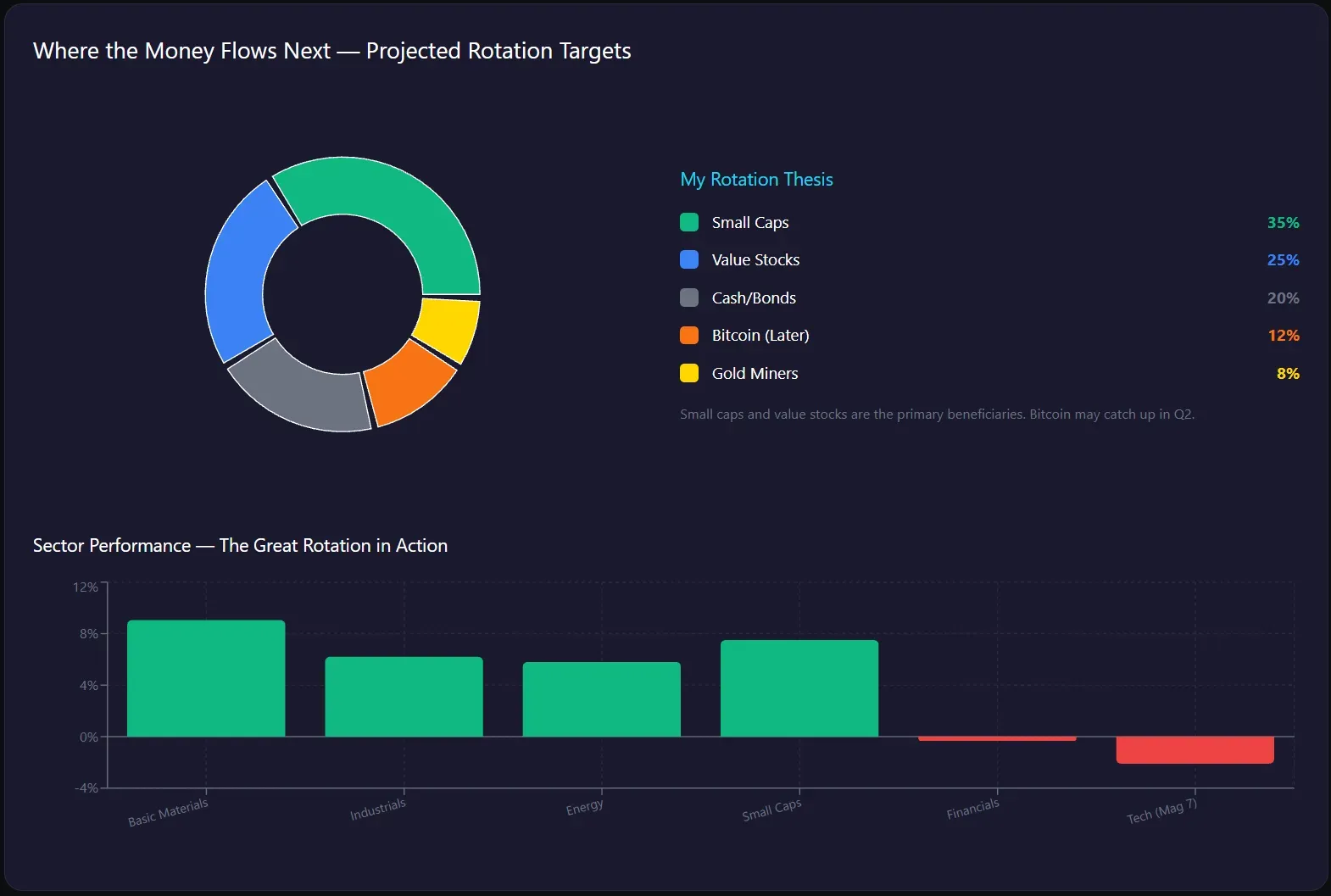Click the blue Value Stocks legend swatch
1331x896 pixels.
tap(689, 259)
